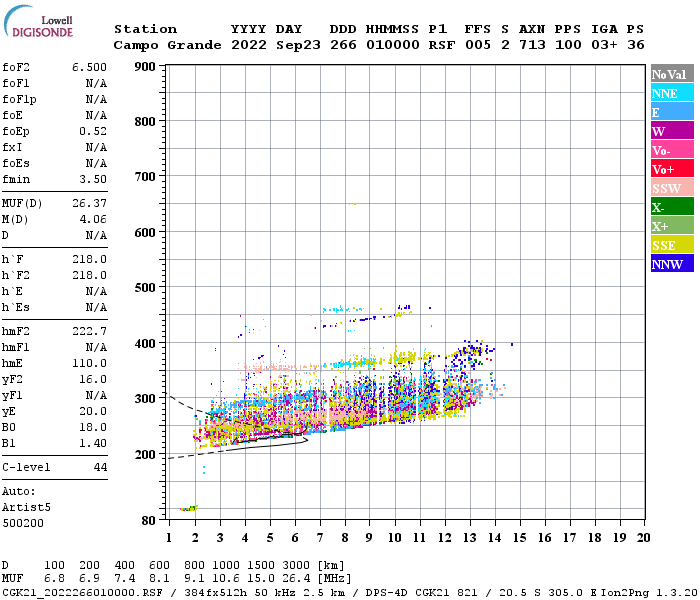
Task: Select the X+ light green legend swatch
Action: pyautogui.click(x=672, y=225)
